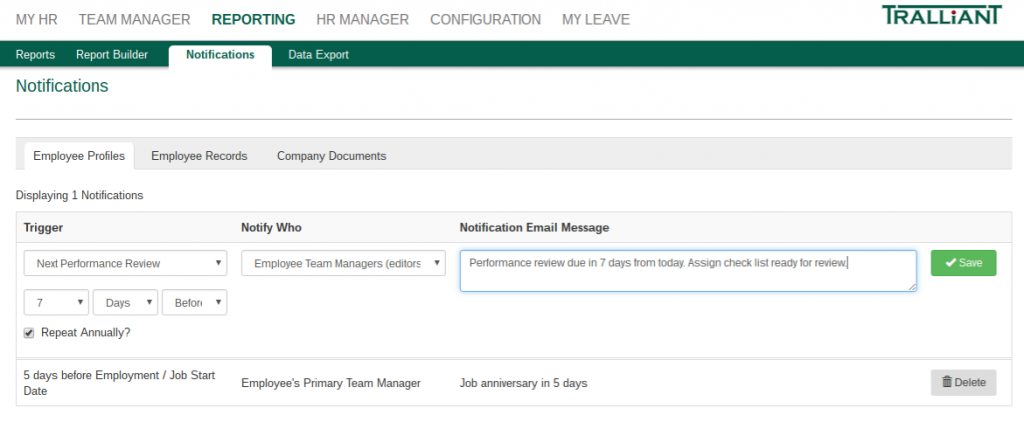Screen dimensions: 1024x422
Task: Toggle the Repeat Annually checkbox
Action: [x=29, y=332]
